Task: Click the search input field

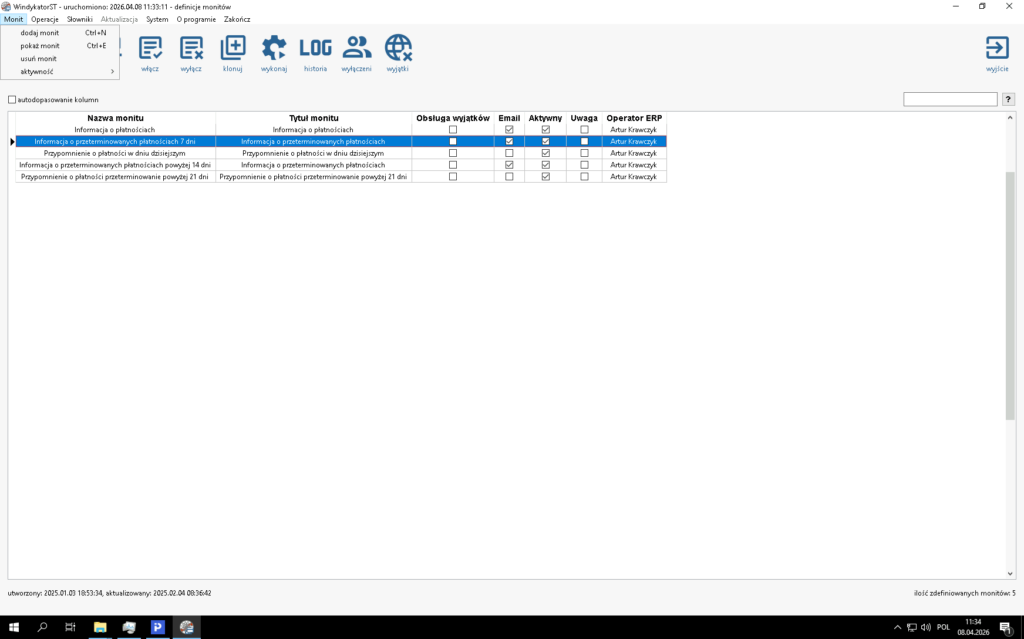Action: point(950,100)
